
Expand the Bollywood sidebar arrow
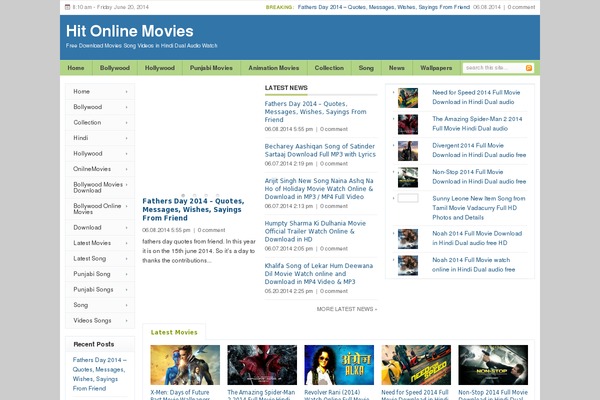(126, 107)
